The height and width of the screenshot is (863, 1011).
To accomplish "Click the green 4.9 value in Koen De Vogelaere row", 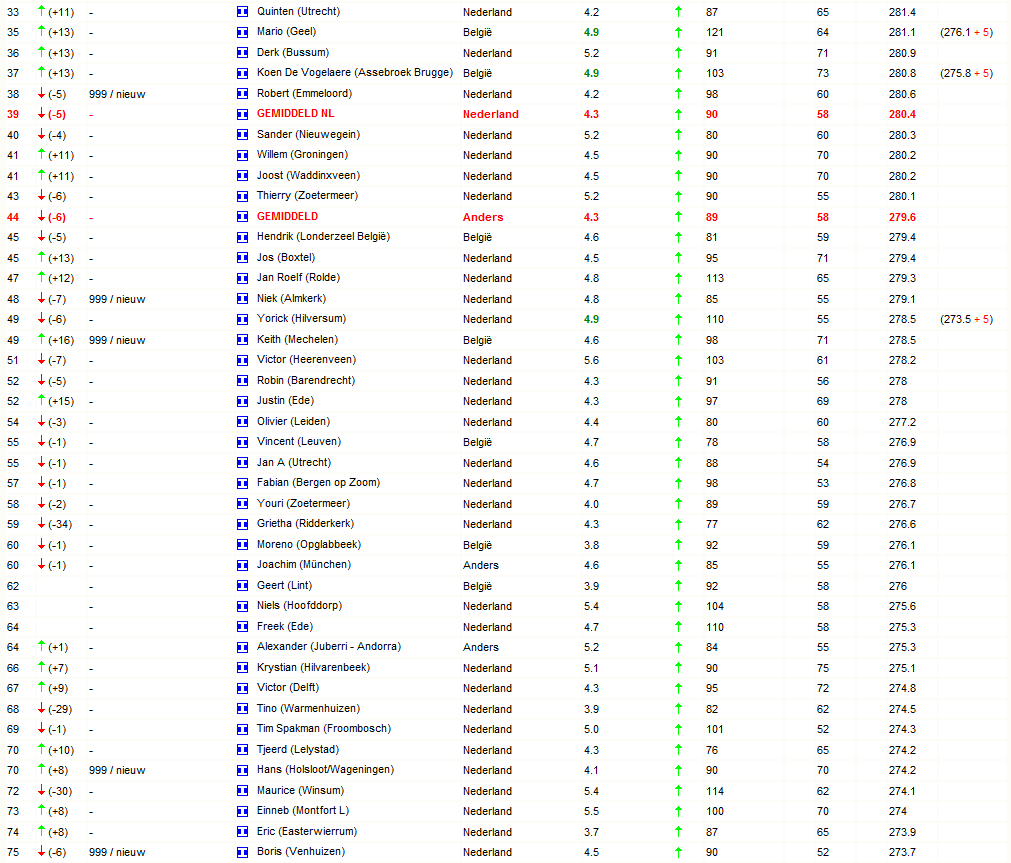I will coord(591,74).
